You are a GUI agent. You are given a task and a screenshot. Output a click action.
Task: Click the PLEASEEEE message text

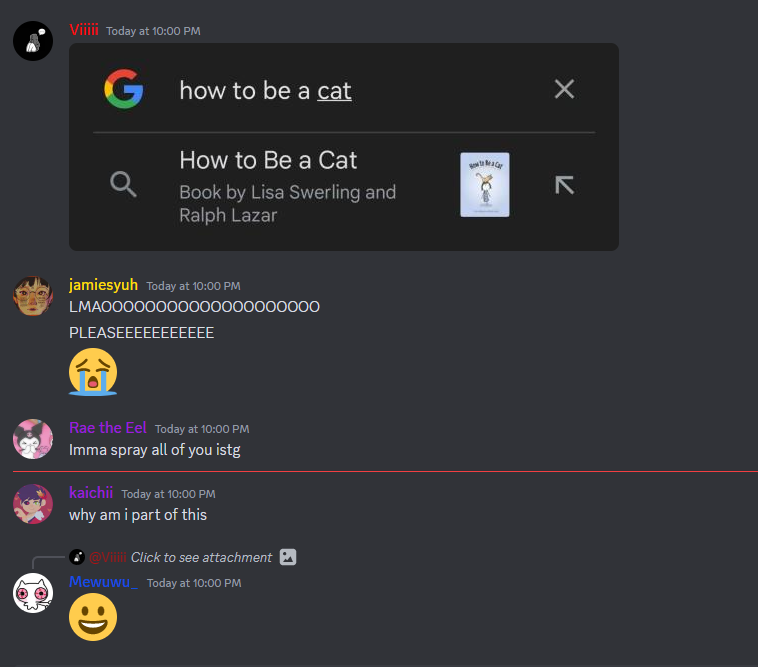point(142,333)
